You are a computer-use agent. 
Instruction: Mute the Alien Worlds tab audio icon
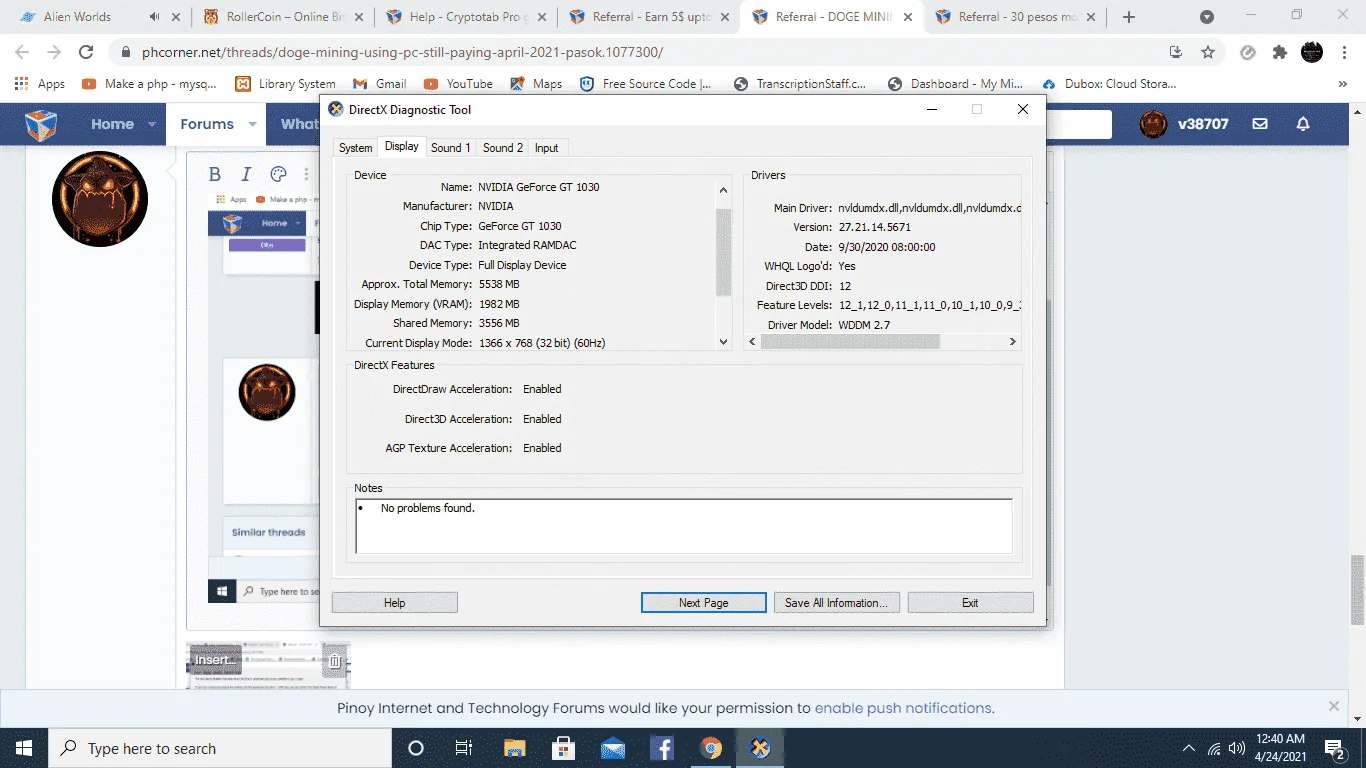point(153,17)
